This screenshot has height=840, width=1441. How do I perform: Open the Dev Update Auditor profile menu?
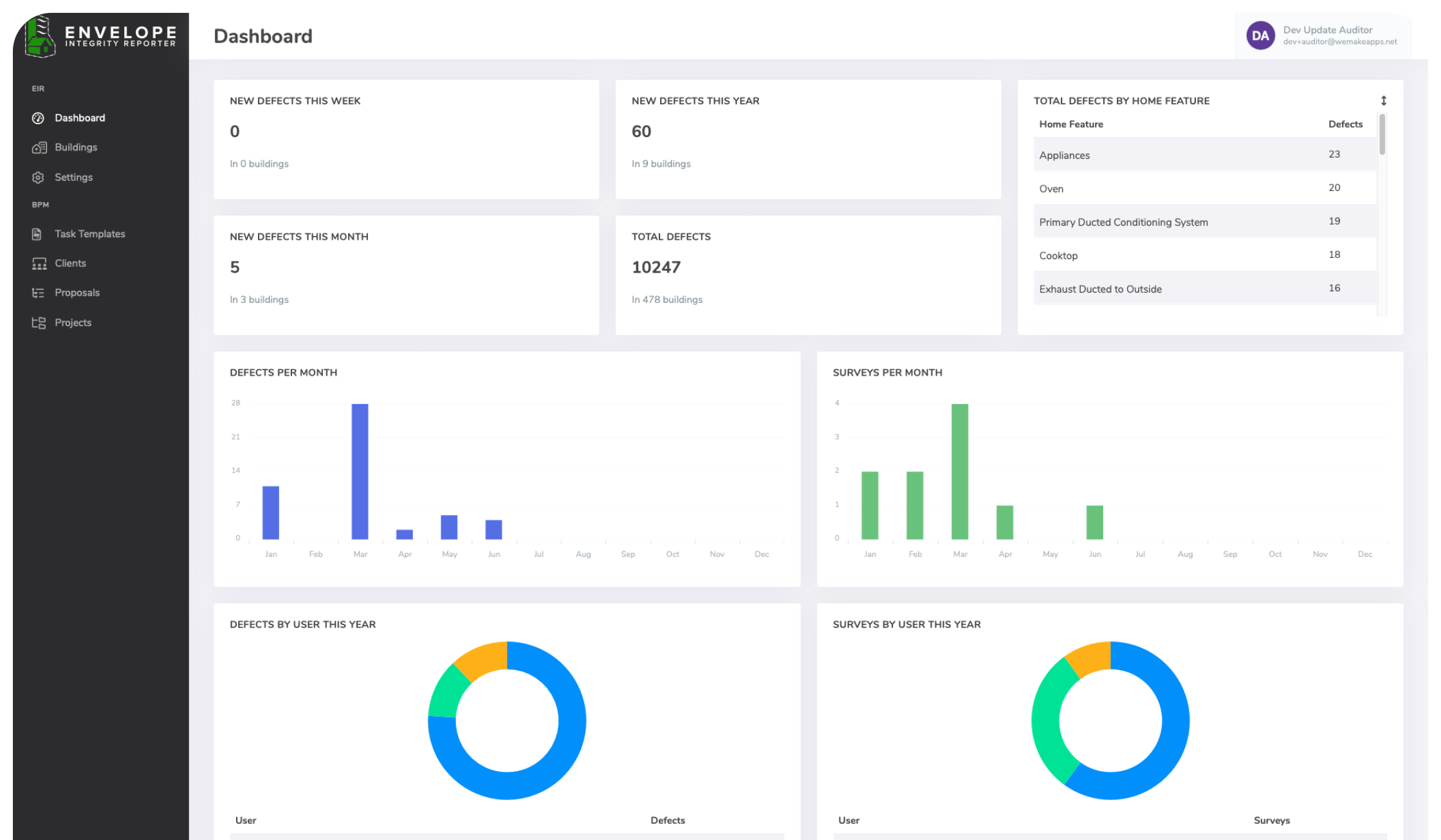click(1260, 36)
